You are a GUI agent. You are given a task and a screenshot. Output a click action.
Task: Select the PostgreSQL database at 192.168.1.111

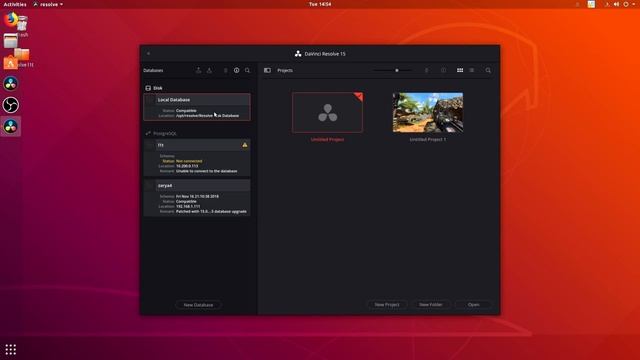pyautogui.click(x=197, y=198)
